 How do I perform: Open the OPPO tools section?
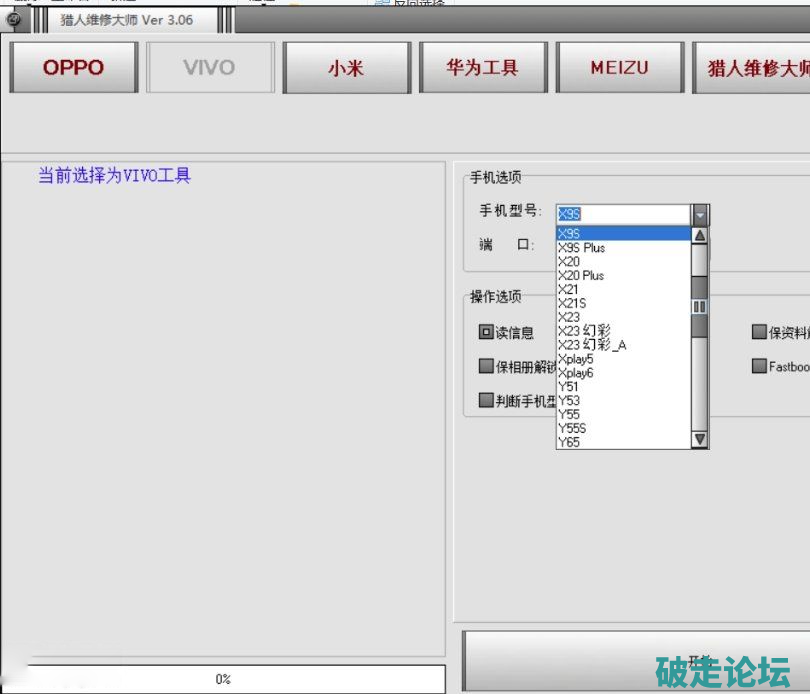point(73,68)
